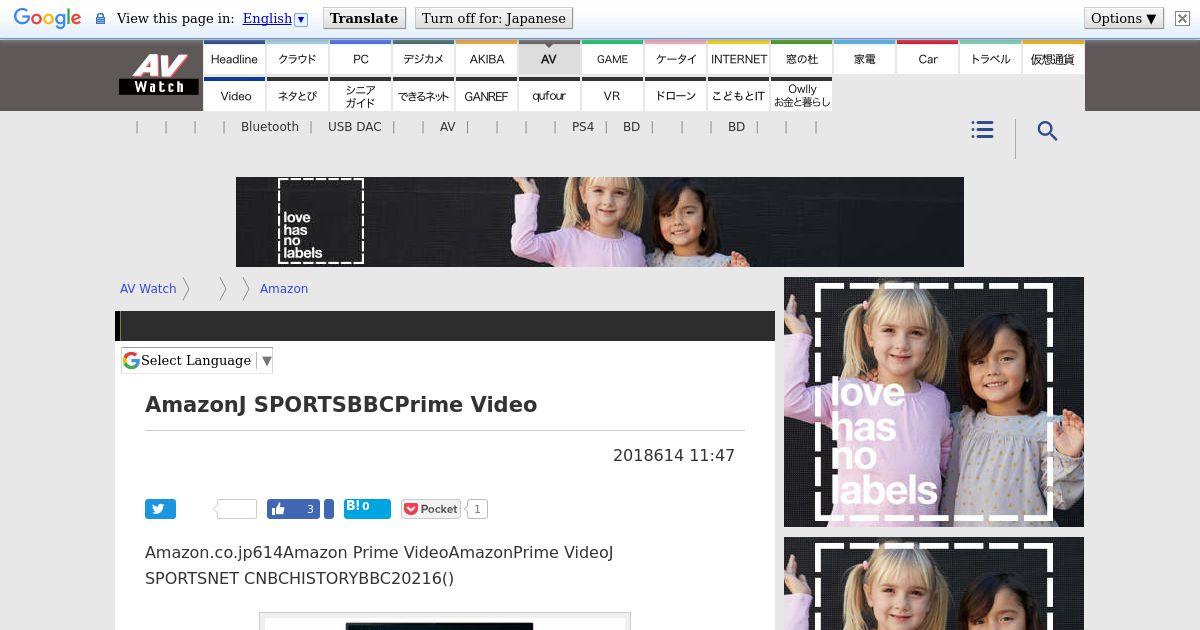Open the magnifier search icon
Image resolution: width=1200 pixels, height=630 pixels.
coord(1047,131)
